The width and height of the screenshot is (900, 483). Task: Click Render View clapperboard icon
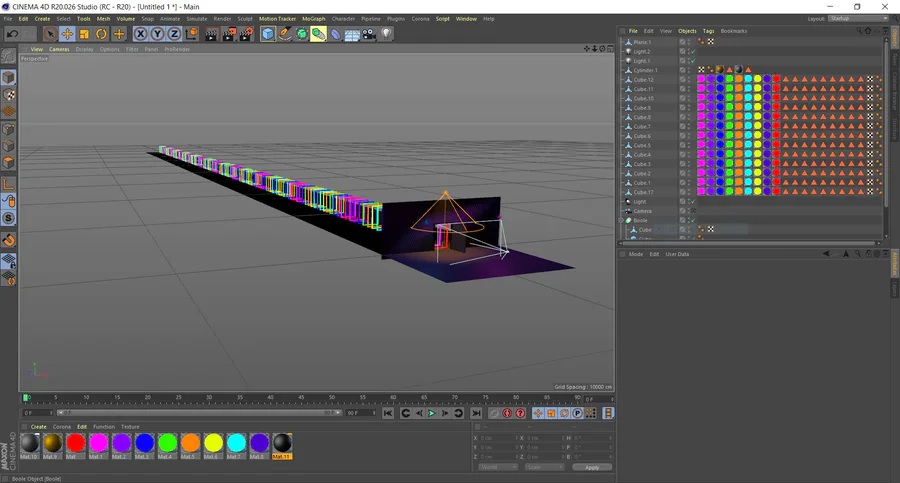tap(212, 34)
